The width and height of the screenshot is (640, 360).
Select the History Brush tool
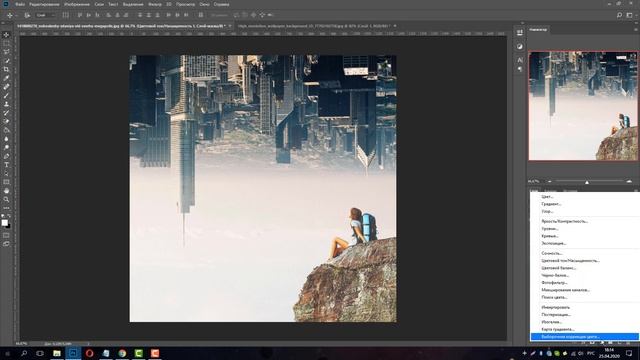tap(6, 113)
